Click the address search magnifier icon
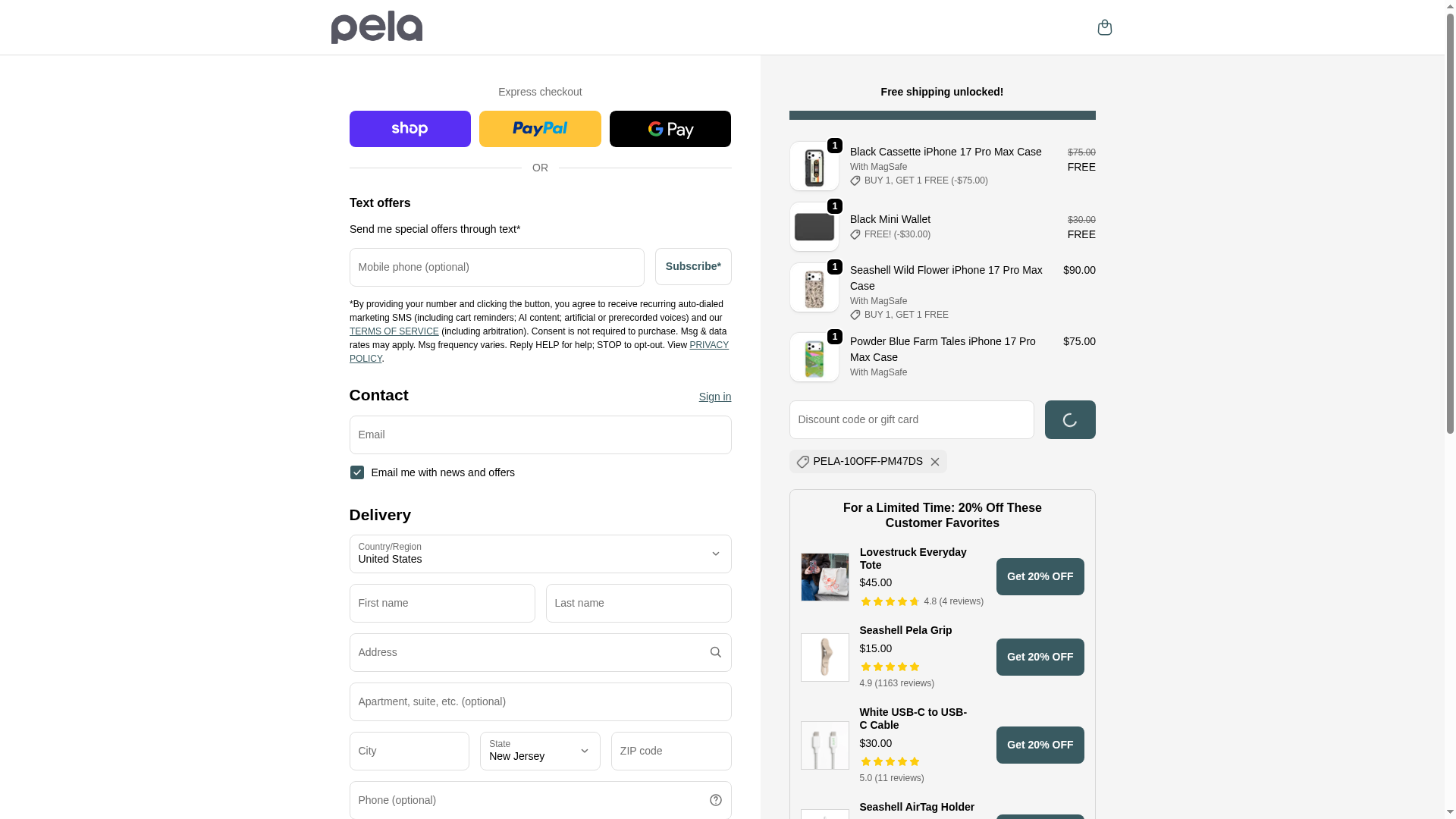The width and height of the screenshot is (1456, 819). click(715, 652)
